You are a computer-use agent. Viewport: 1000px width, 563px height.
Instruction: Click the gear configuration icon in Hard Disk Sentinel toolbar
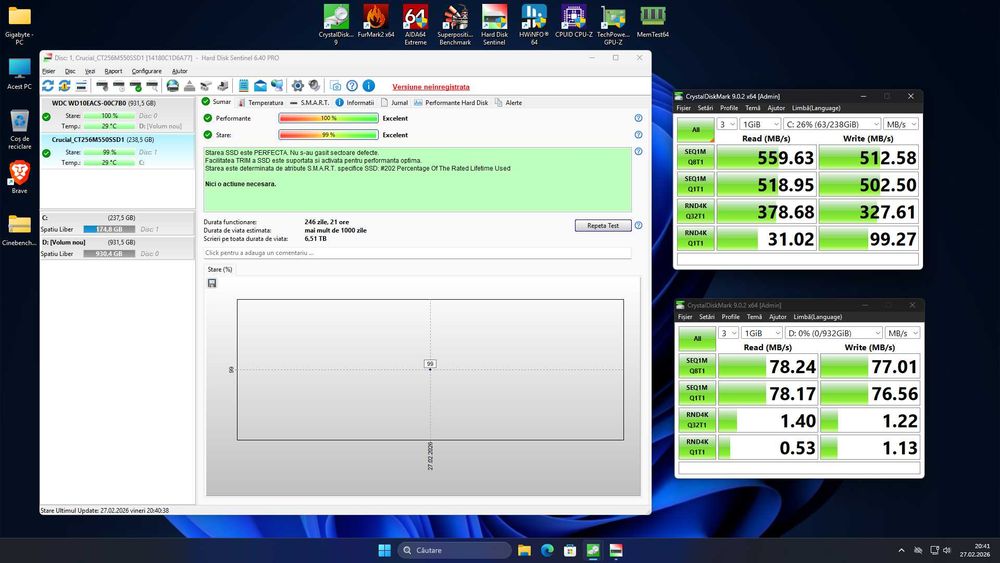tap(298, 85)
